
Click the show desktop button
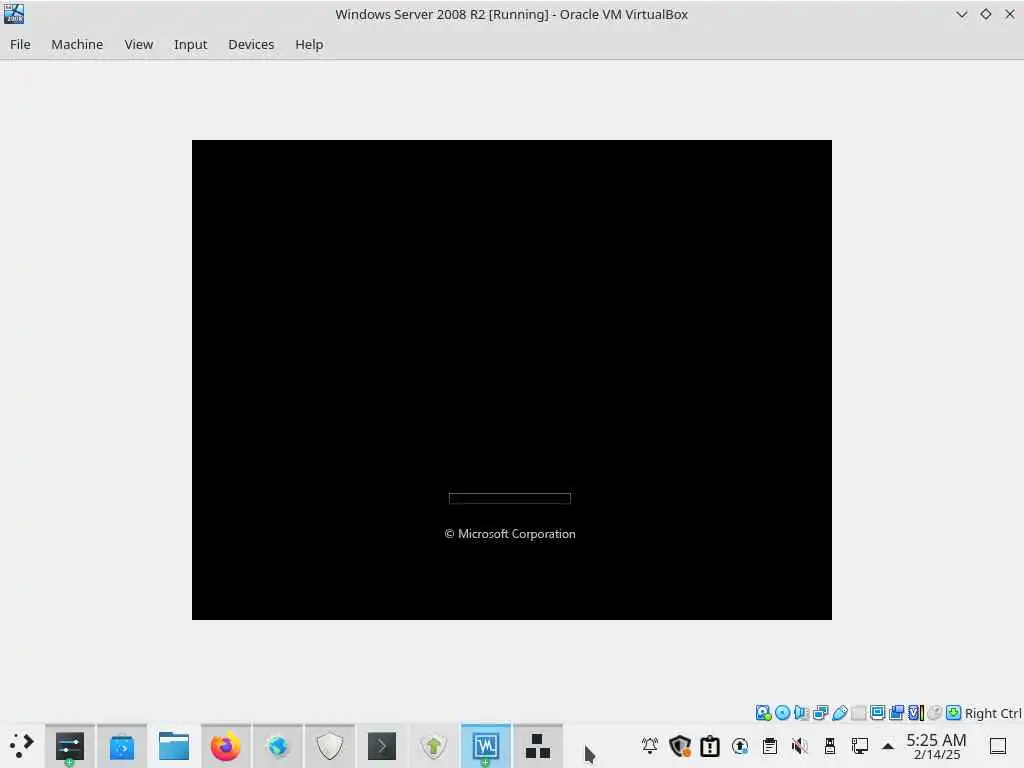coord(997,746)
